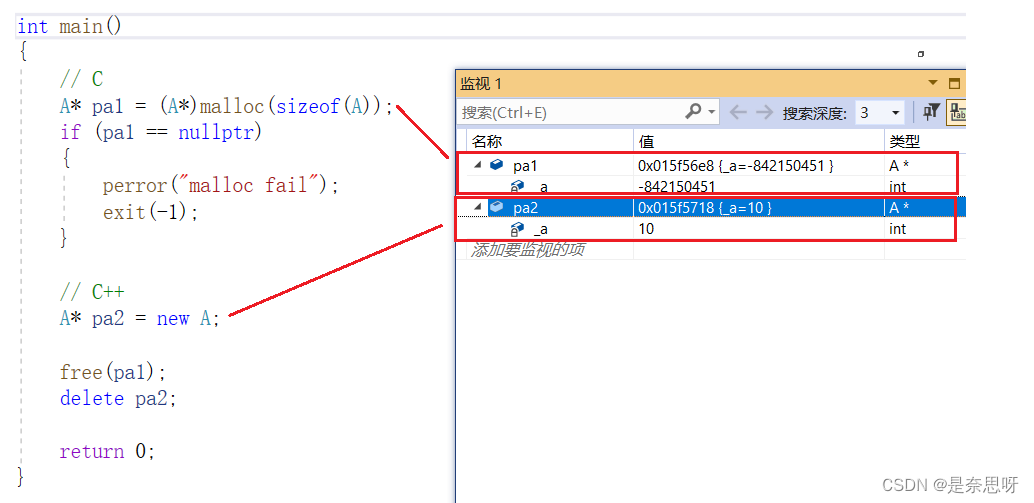Click the 'return 0;' line

click(x=107, y=451)
